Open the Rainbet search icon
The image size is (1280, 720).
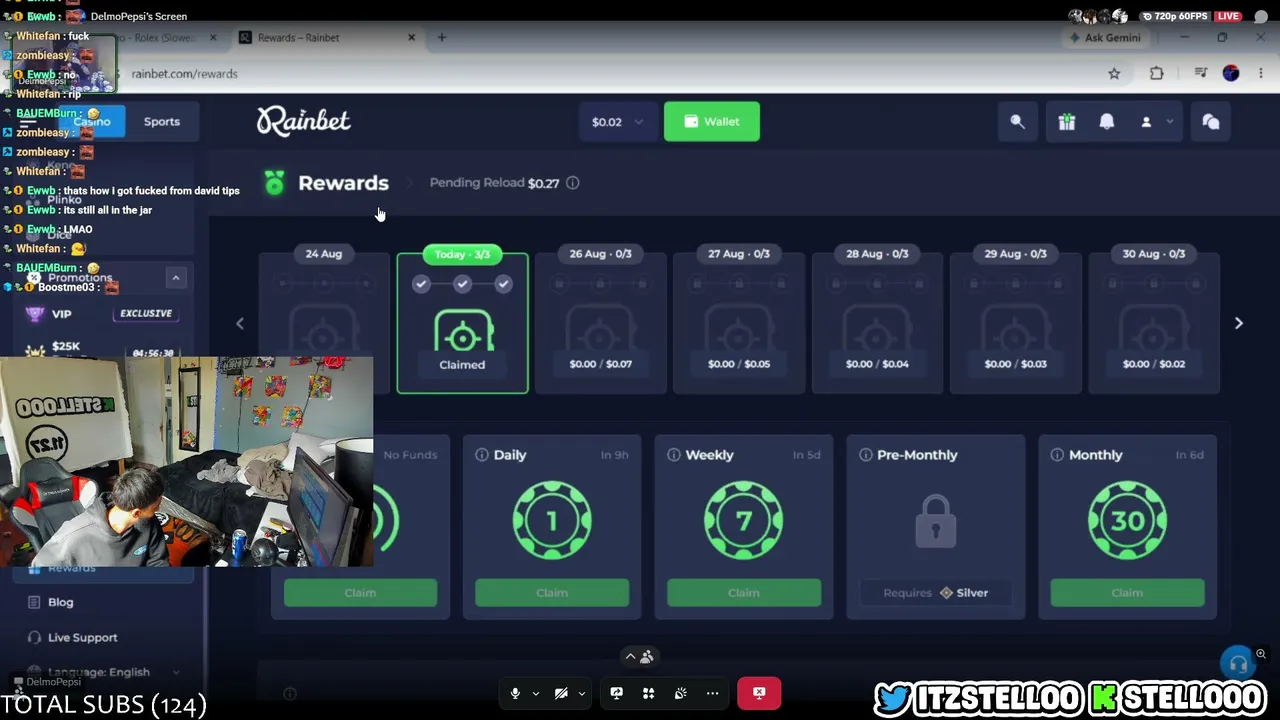tap(1017, 122)
